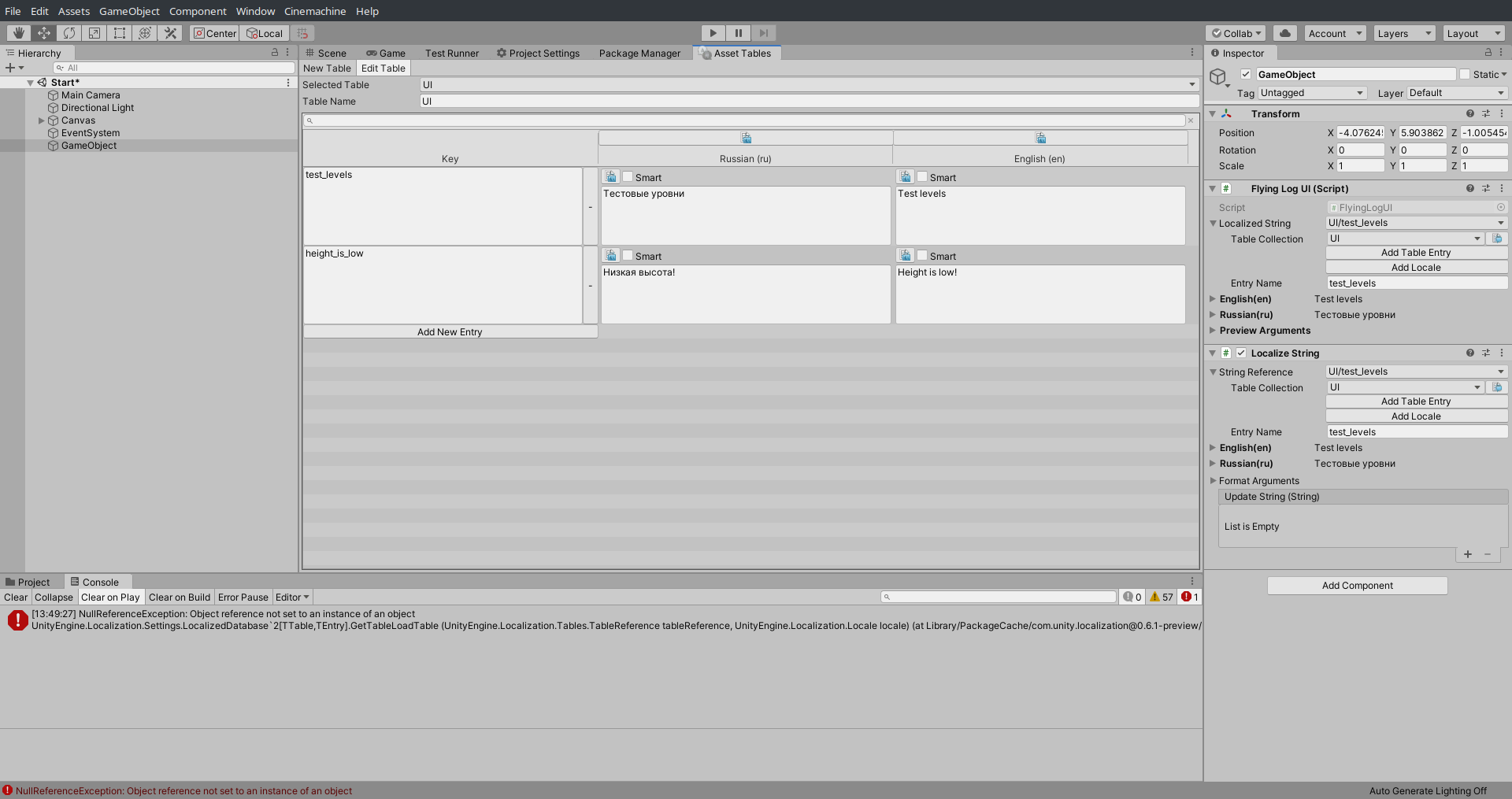The width and height of the screenshot is (1512, 799).
Task: Select the Scale tool
Action: (94, 33)
